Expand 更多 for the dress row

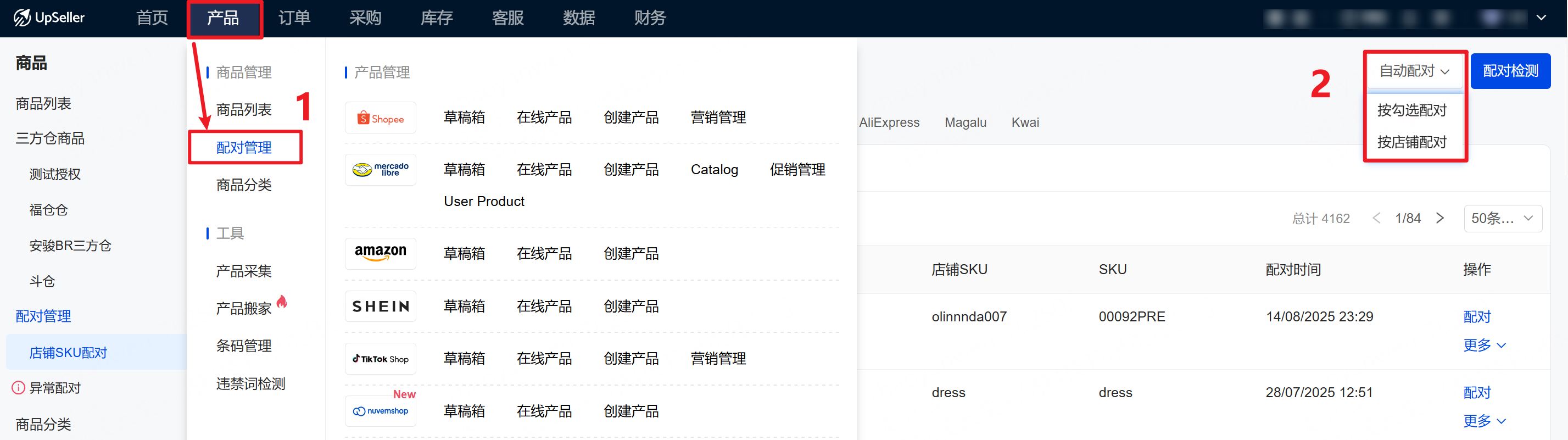(x=1484, y=421)
